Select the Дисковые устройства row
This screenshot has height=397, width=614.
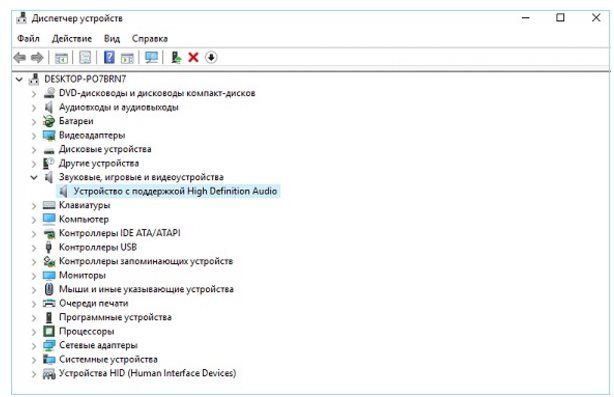tap(105, 149)
